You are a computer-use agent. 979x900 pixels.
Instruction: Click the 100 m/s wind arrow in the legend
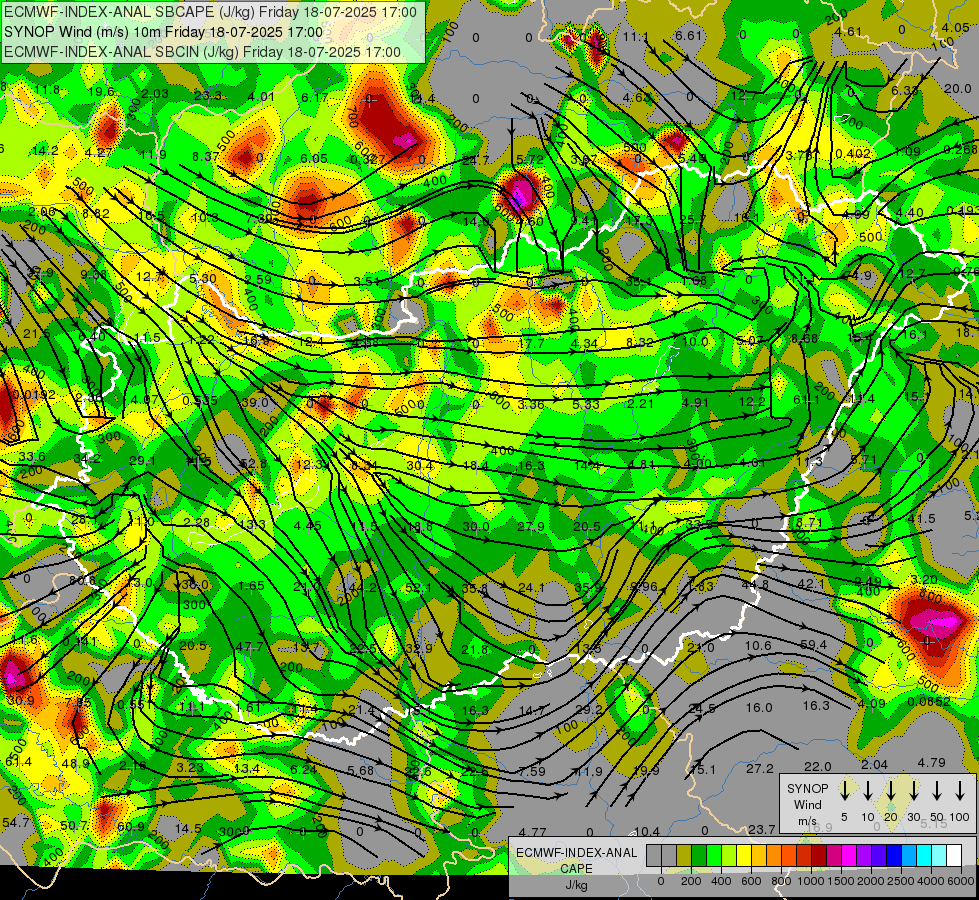click(x=960, y=789)
